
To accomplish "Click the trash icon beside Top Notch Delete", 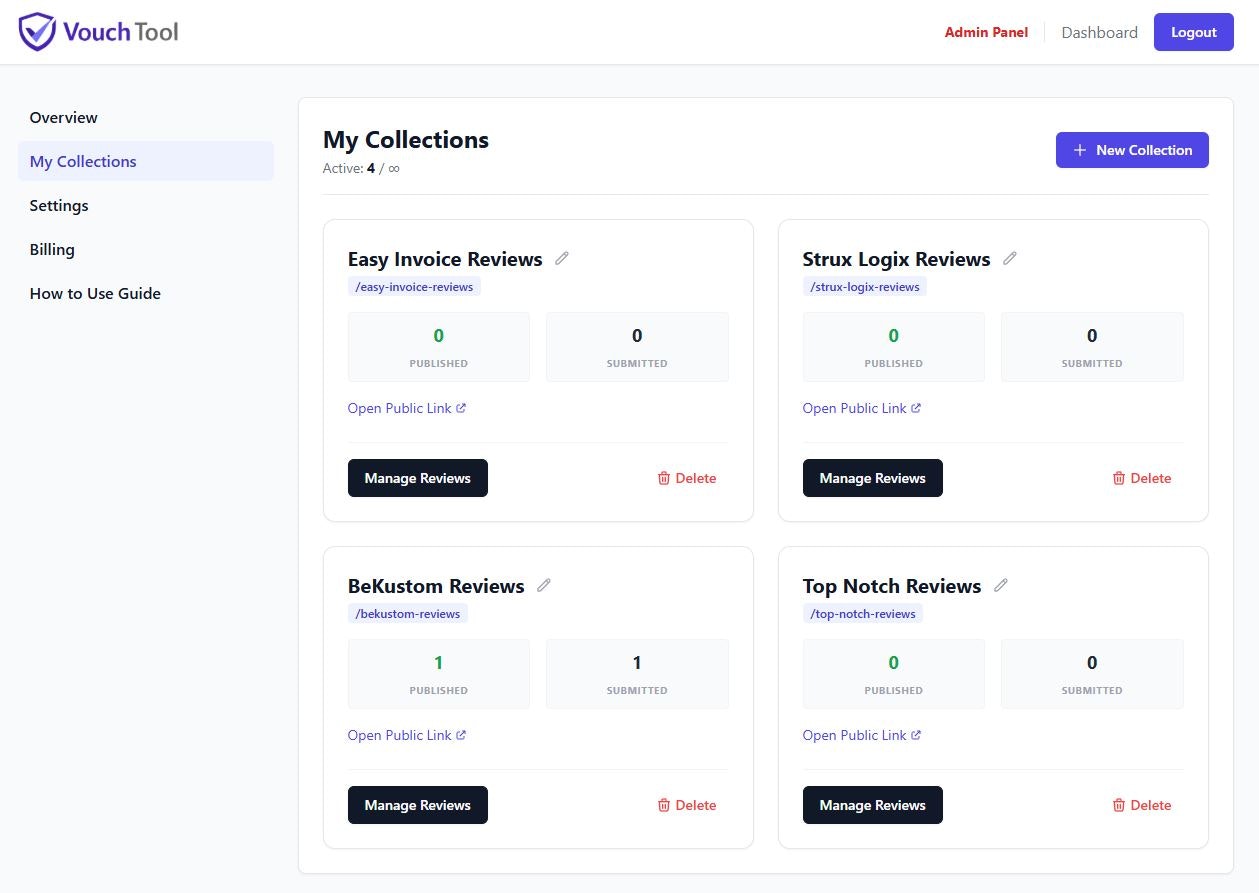I will click(1120, 805).
